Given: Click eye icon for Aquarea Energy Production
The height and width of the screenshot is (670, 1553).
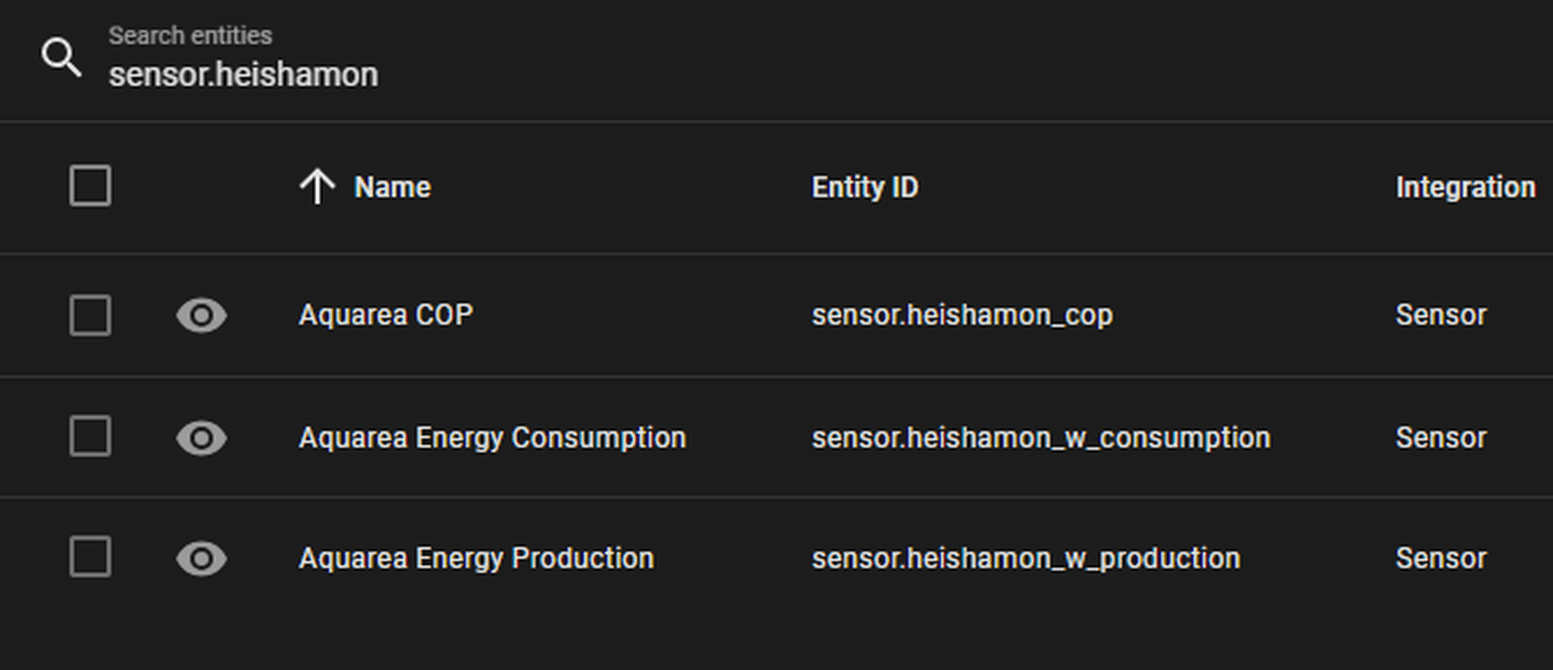Looking at the screenshot, I should click(x=201, y=558).
